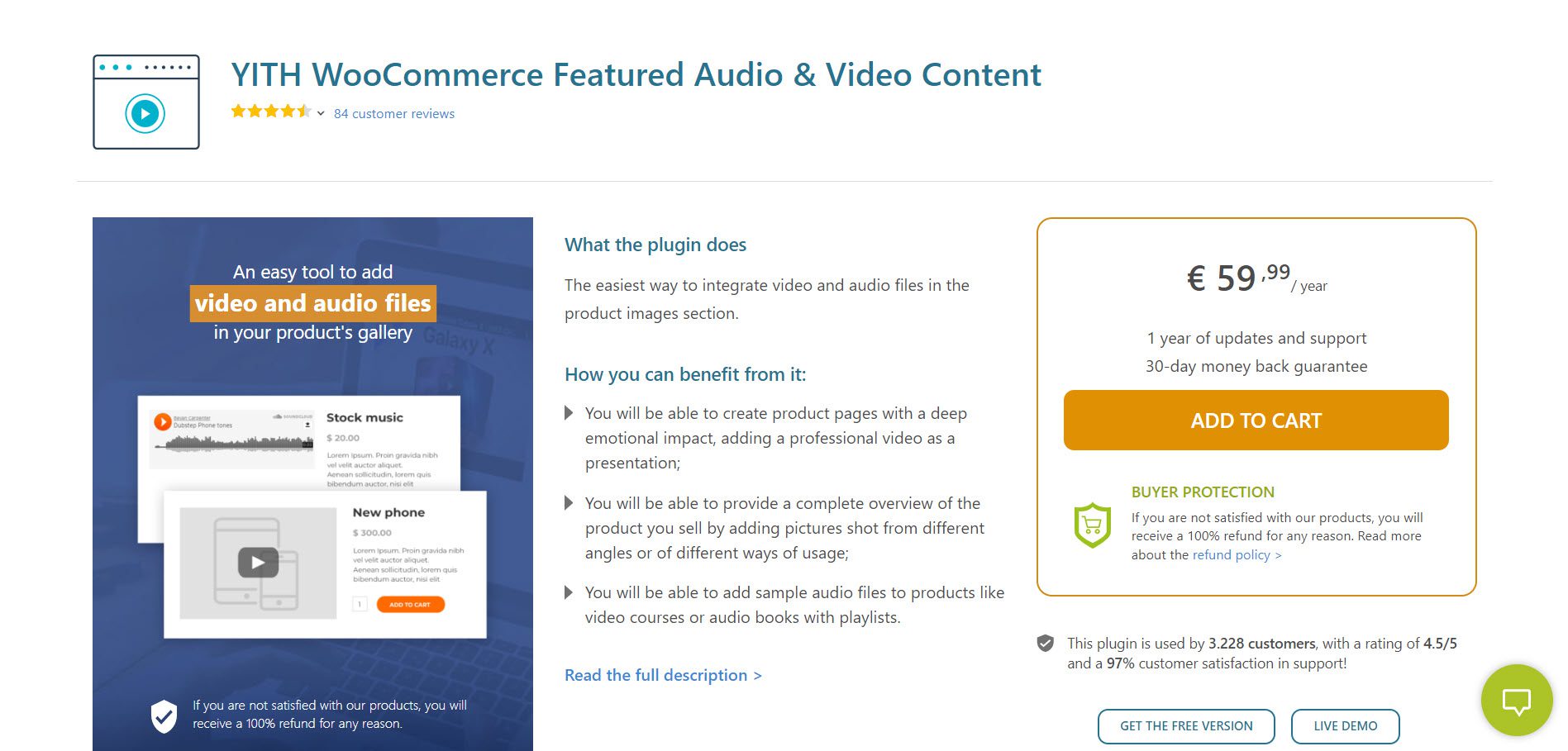Click the plugin title heading
Viewport: 1568px width, 751px height.
636,74
